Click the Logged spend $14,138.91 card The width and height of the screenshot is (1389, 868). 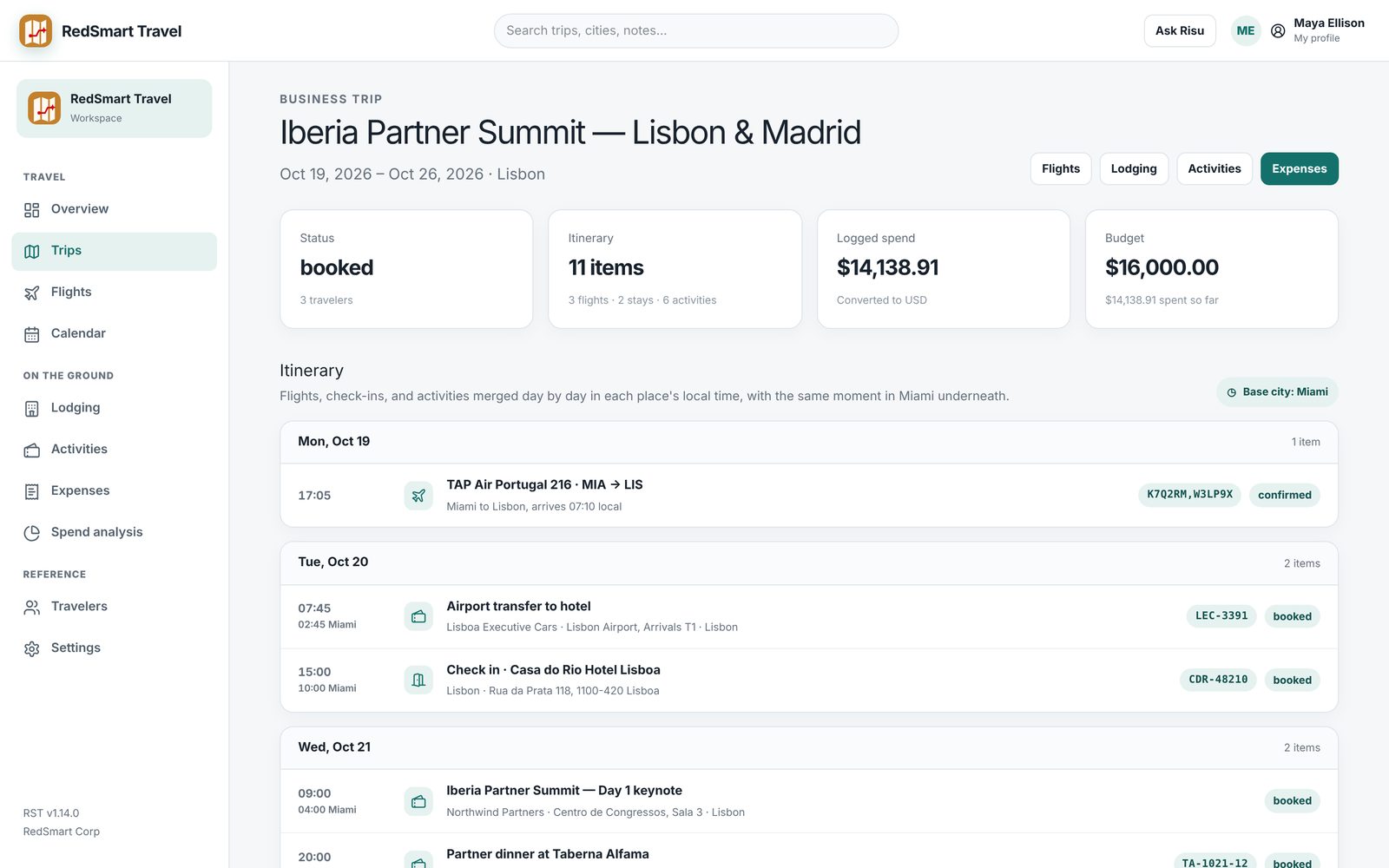944,269
